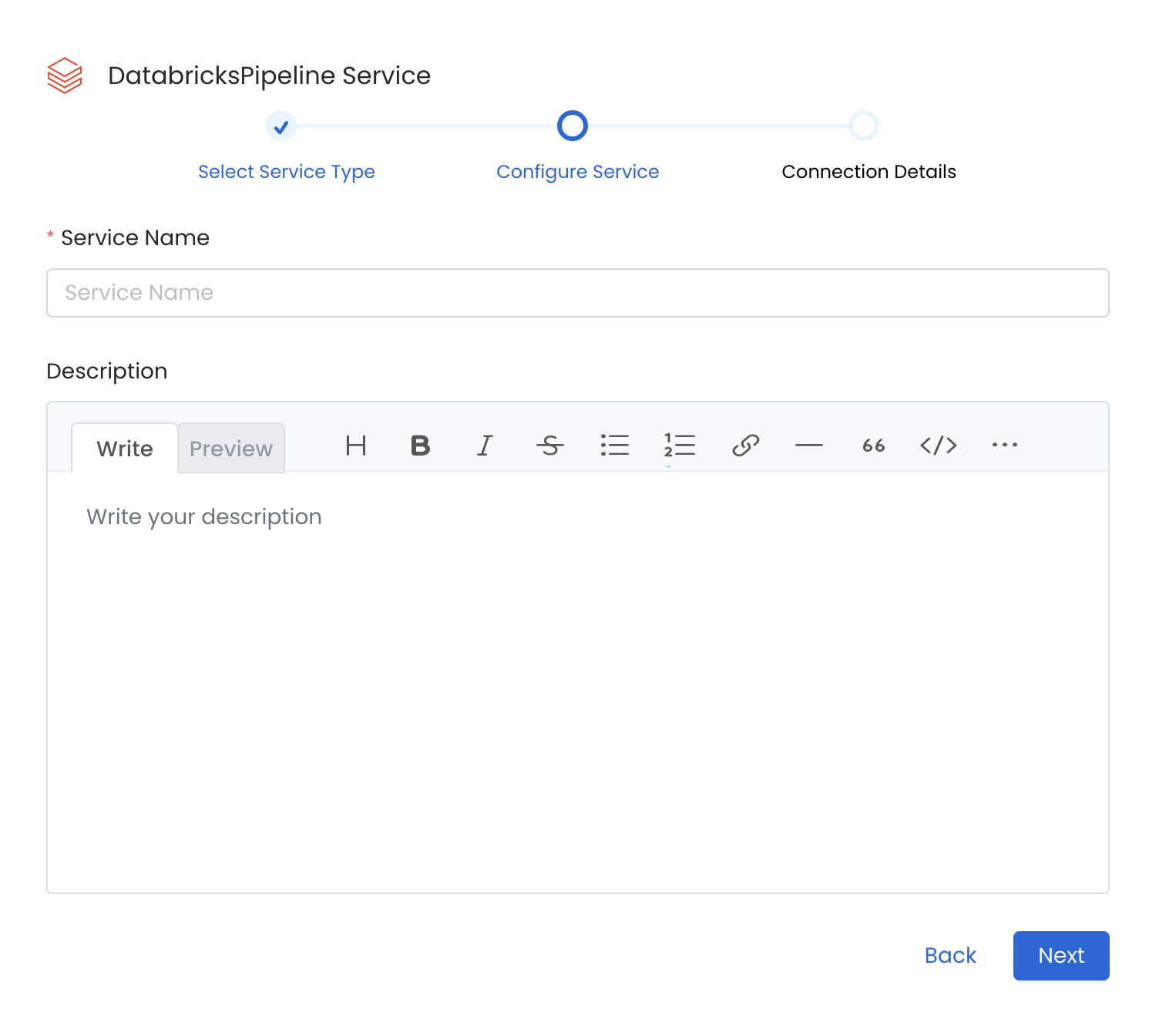Screen dimensions: 1159x1036
Task: Apply strikethrough formatting
Action: tap(549, 446)
